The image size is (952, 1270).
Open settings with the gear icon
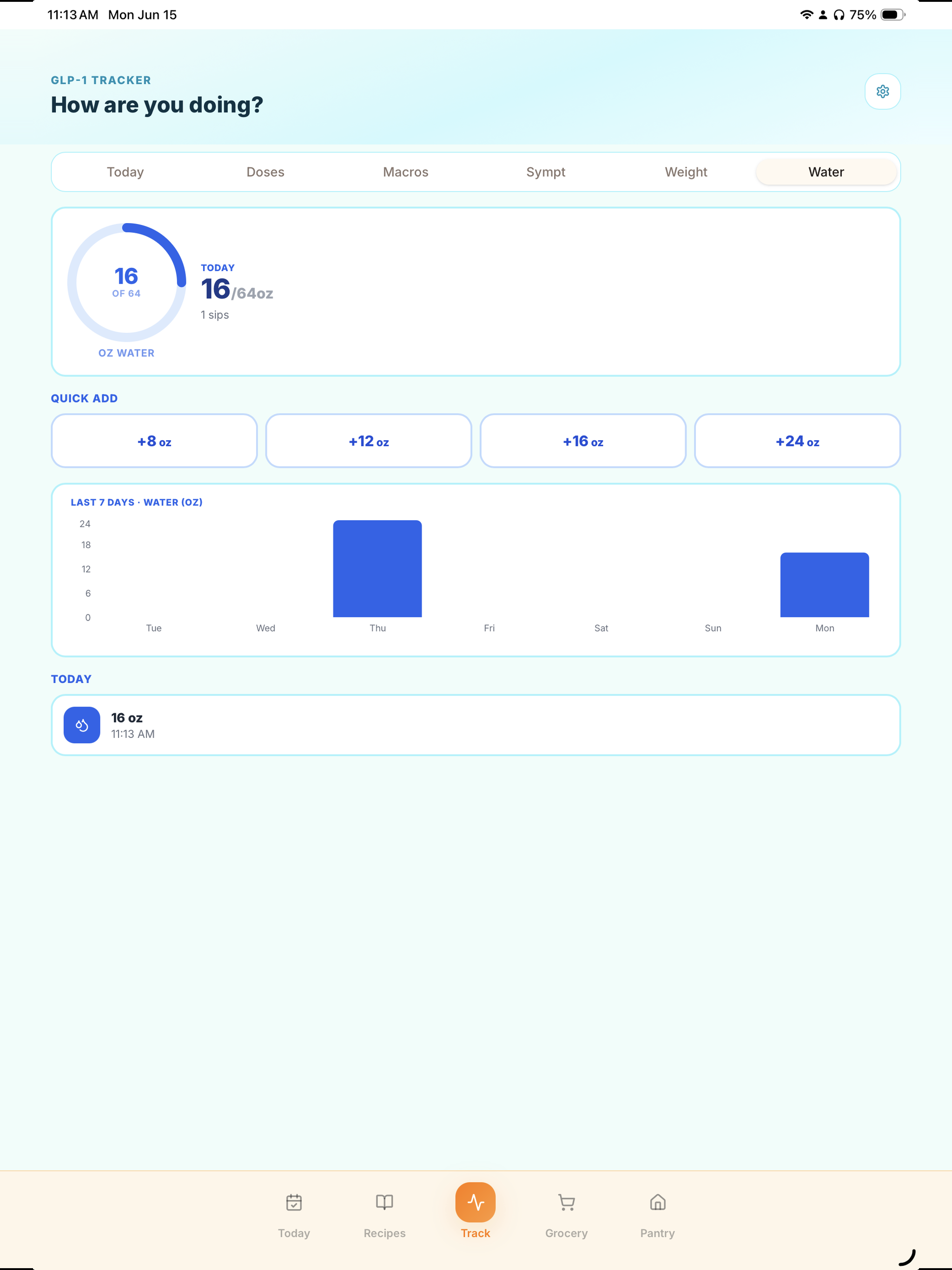(883, 91)
